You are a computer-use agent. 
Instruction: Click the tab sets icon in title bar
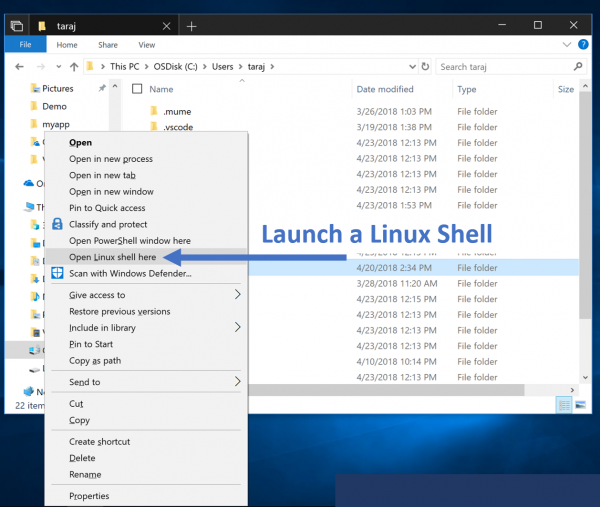pos(17,25)
